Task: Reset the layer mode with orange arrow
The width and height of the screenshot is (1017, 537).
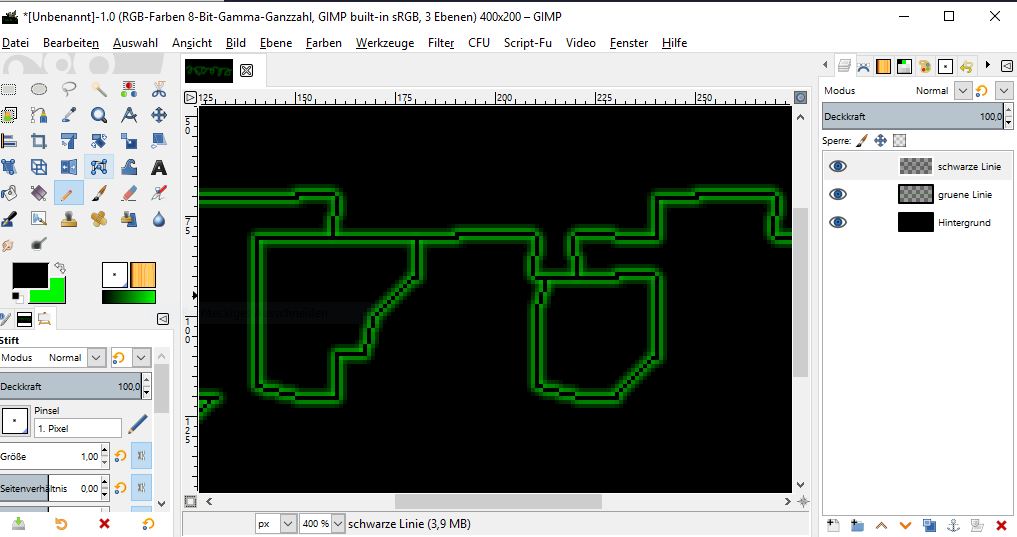Action: pyautogui.click(x=982, y=91)
